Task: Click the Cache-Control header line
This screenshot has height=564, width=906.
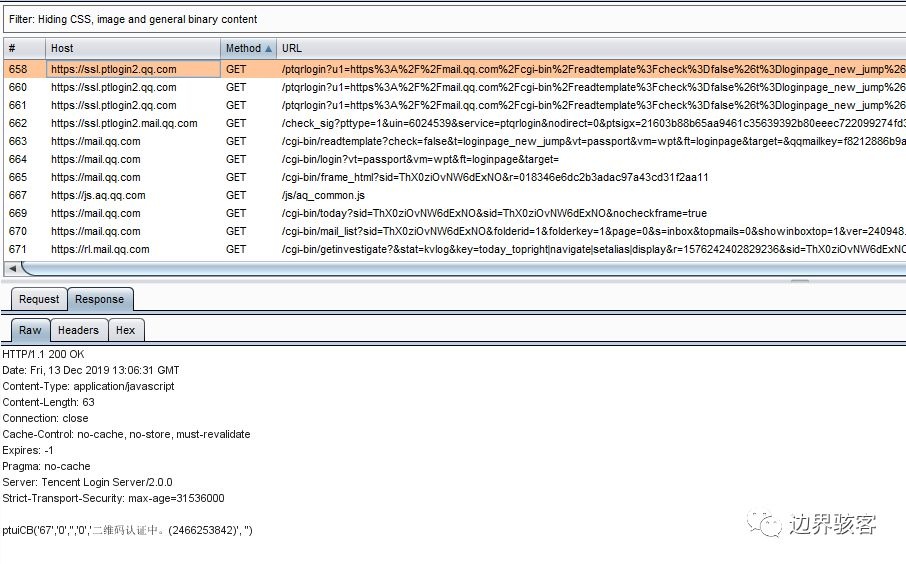Action: (x=127, y=435)
